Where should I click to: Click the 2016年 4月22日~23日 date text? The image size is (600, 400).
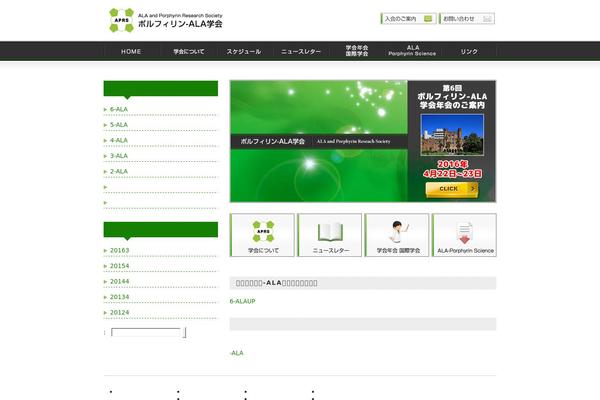coord(452,169)
